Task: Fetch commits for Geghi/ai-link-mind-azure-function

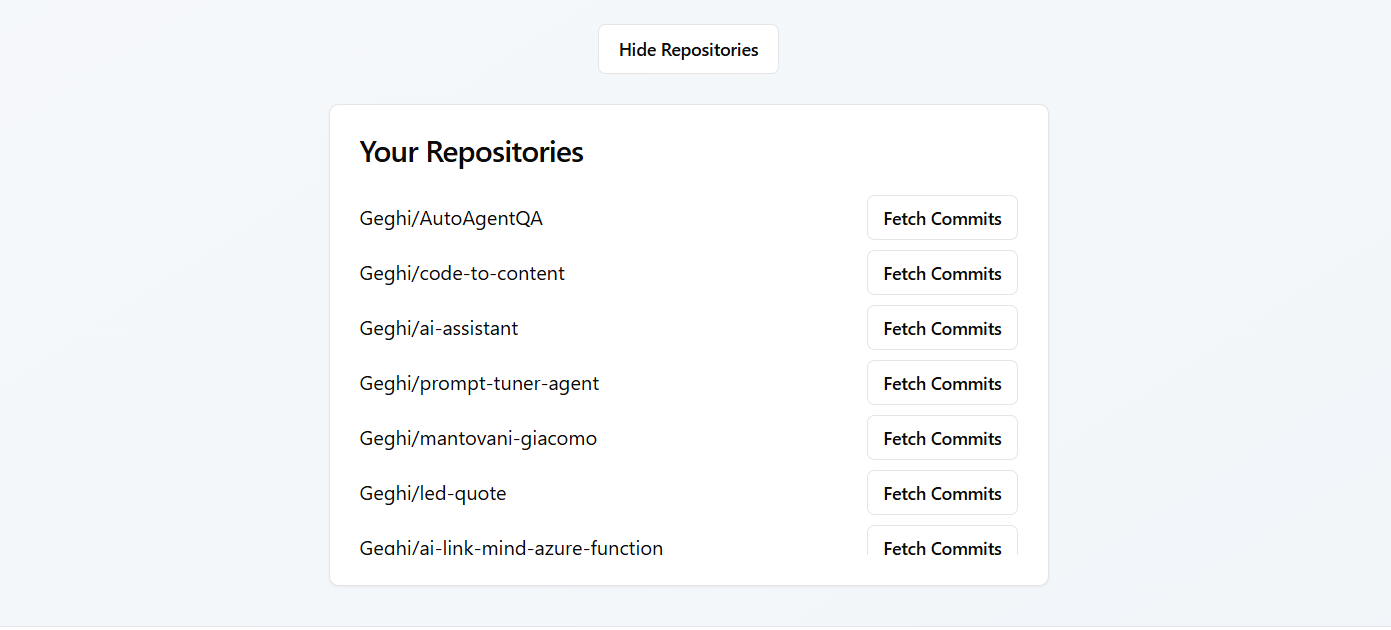Action: 942,545
